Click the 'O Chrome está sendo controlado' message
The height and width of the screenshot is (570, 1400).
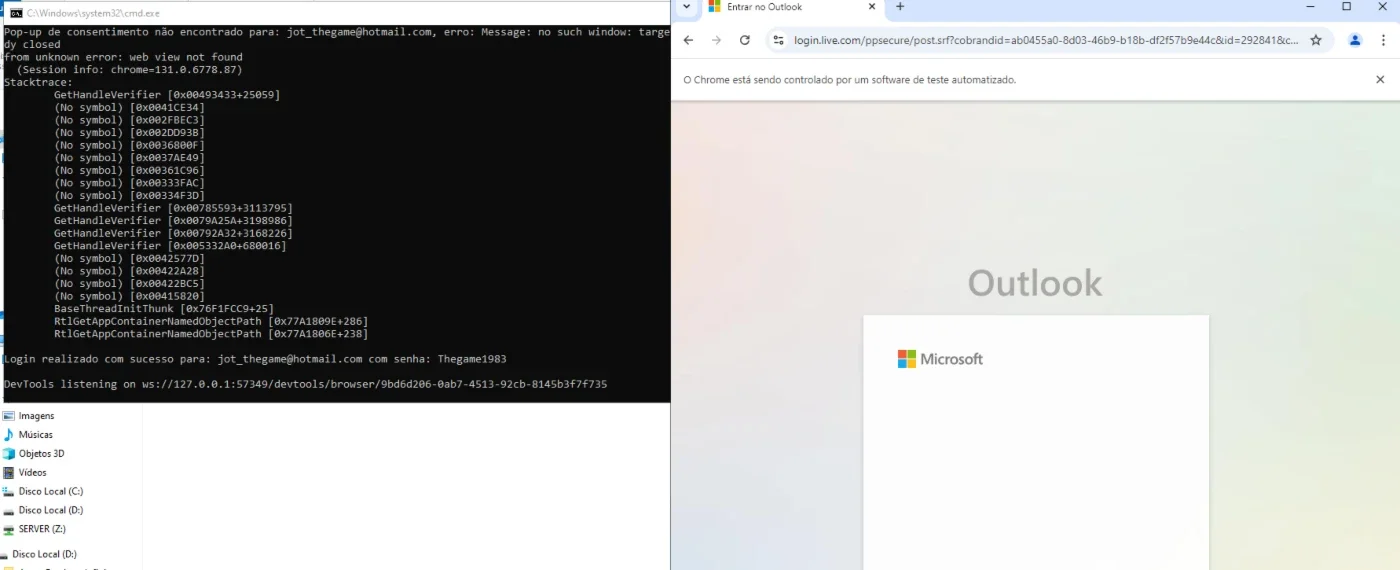(849, 79)
